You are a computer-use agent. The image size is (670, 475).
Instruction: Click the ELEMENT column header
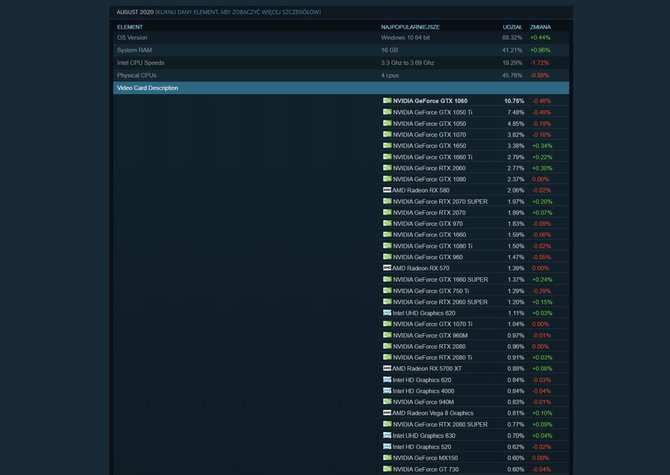point(130,27)
